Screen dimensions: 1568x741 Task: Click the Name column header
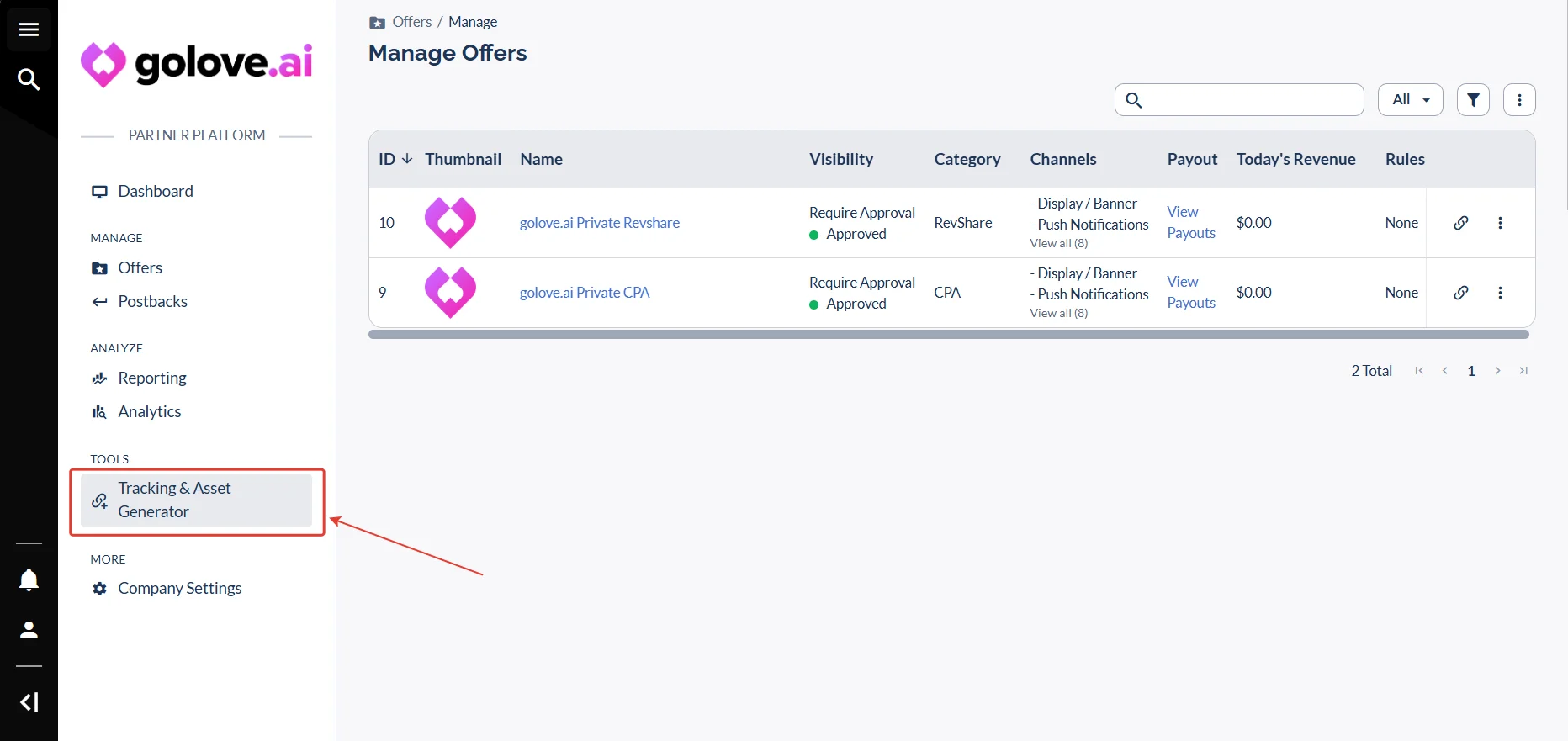click(542, 160)
